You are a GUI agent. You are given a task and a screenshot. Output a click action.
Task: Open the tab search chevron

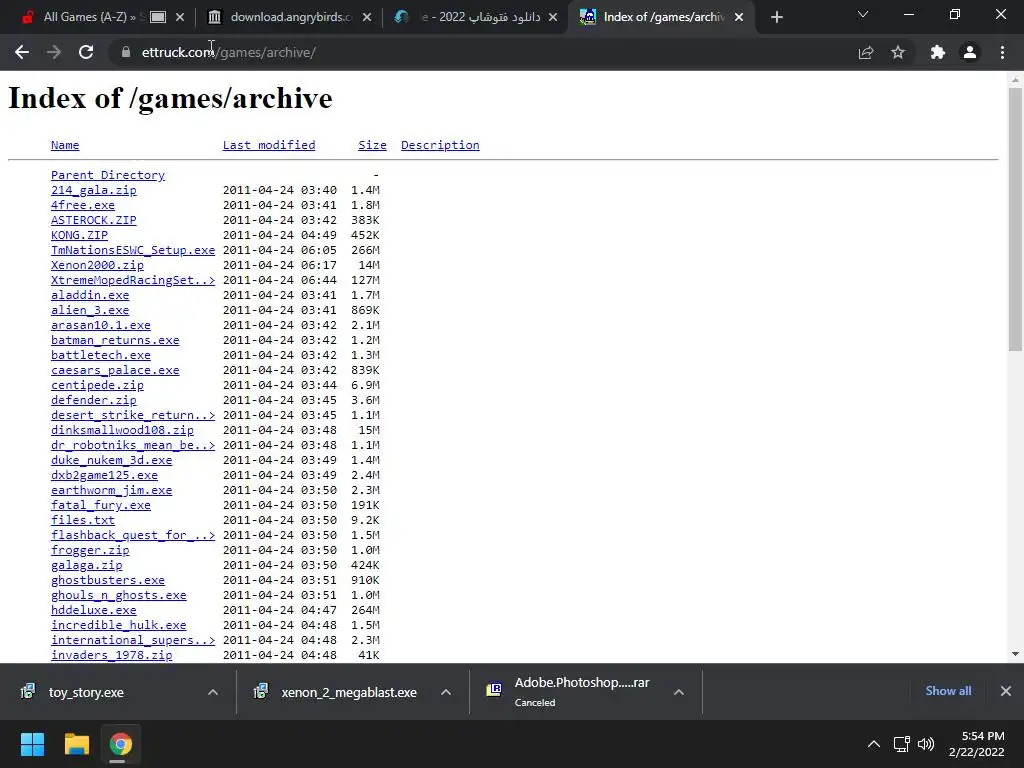coord(863,14)
